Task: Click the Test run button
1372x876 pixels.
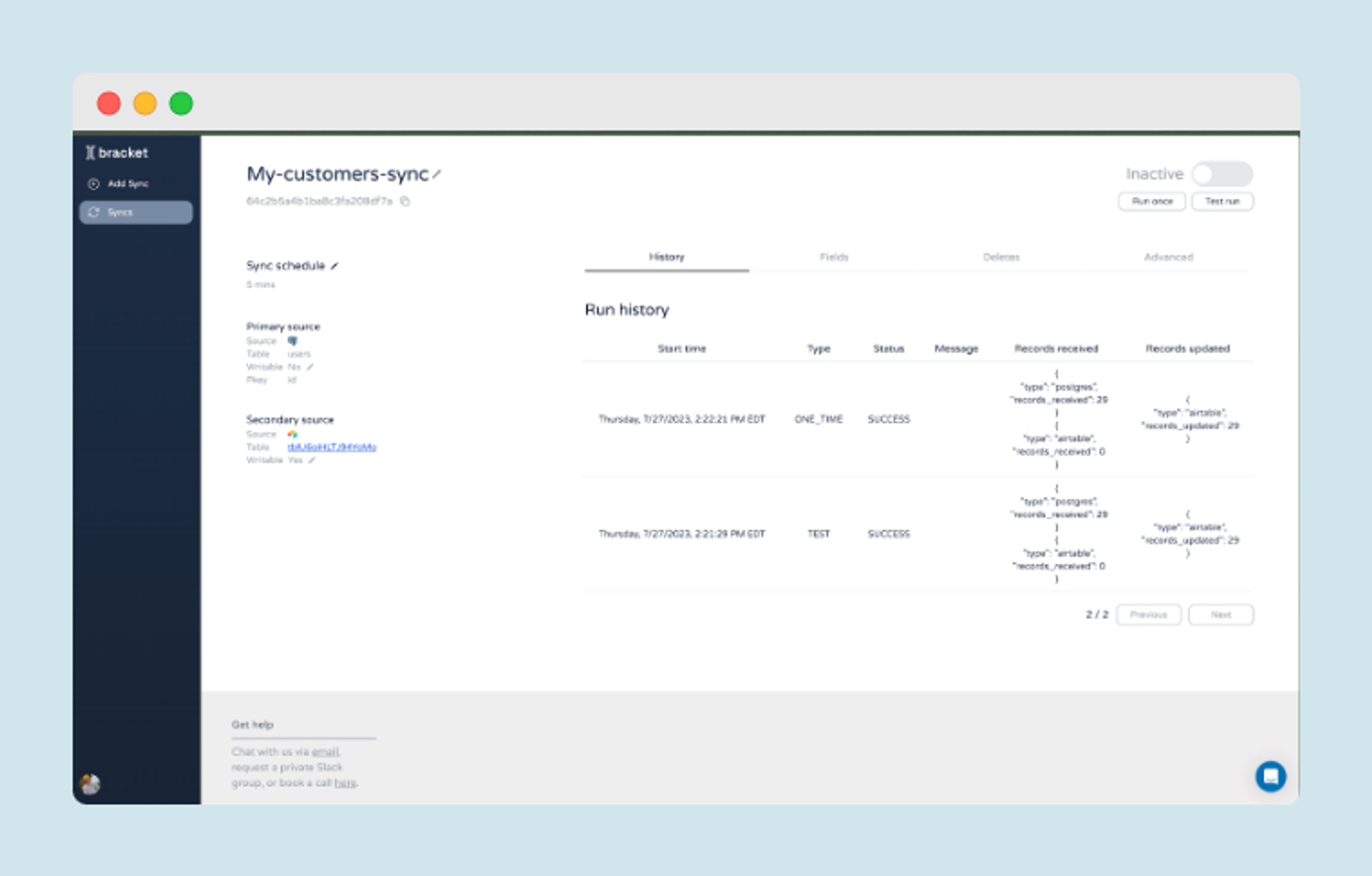Action: point(1222,201)
